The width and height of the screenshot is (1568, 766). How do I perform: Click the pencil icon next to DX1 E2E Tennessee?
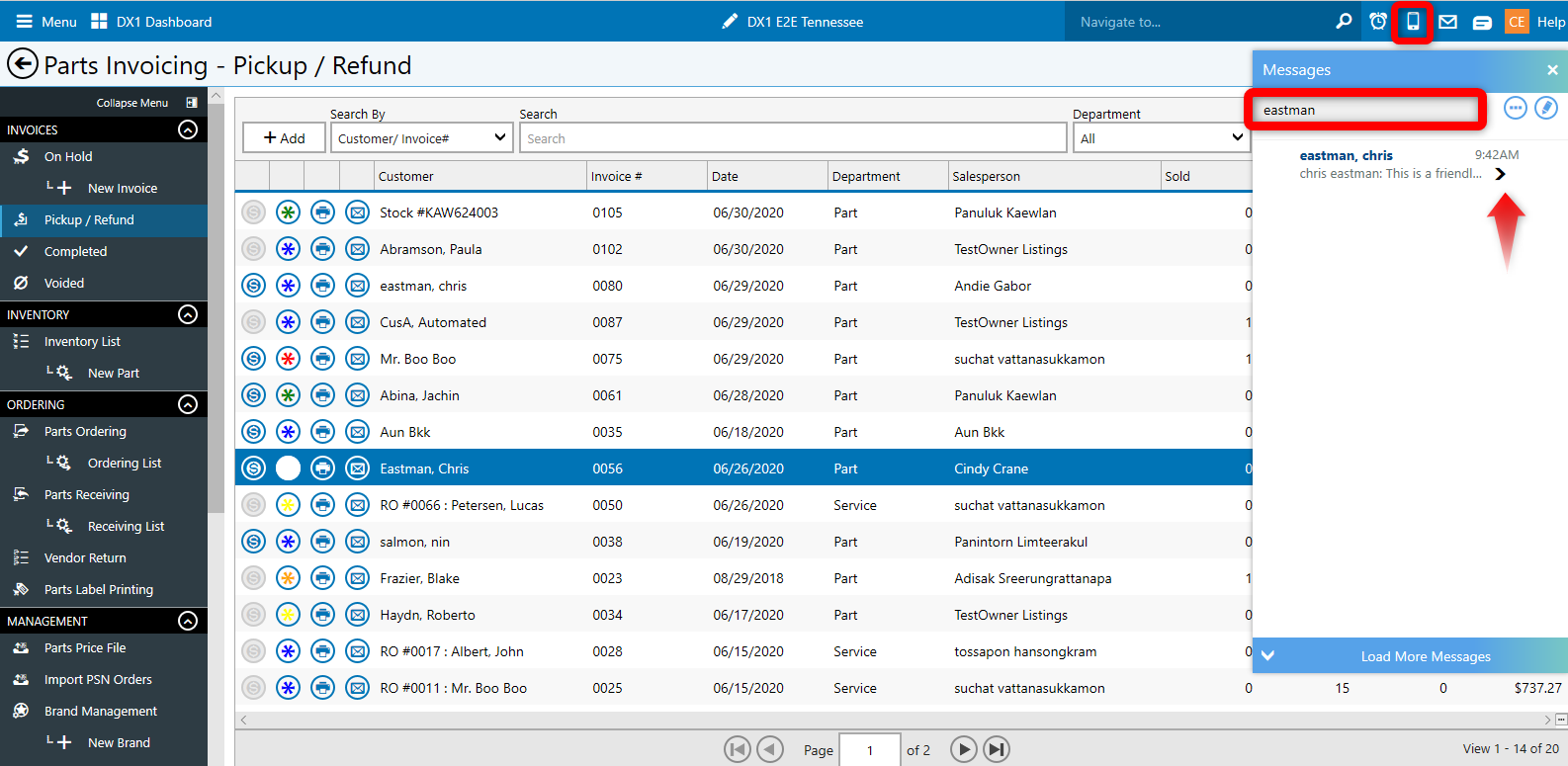coord(730,22)
